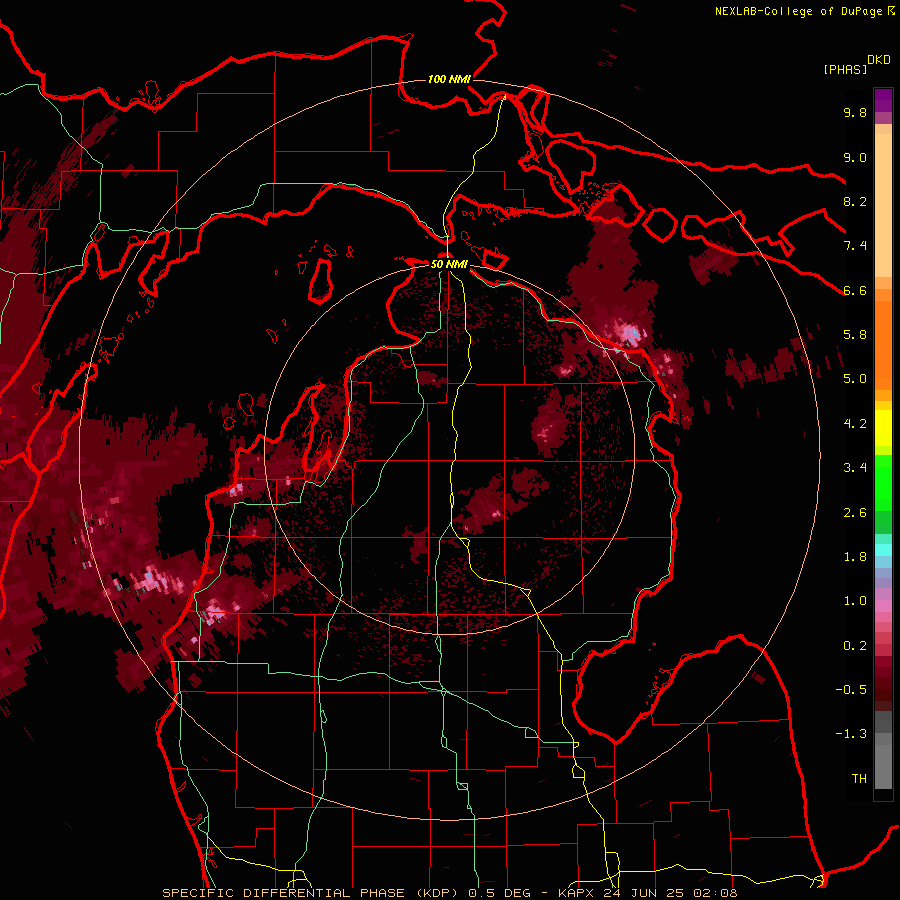Click the 0.2 value on the scale
Screen dimensions: 900x900
click(x=855, y=646)
